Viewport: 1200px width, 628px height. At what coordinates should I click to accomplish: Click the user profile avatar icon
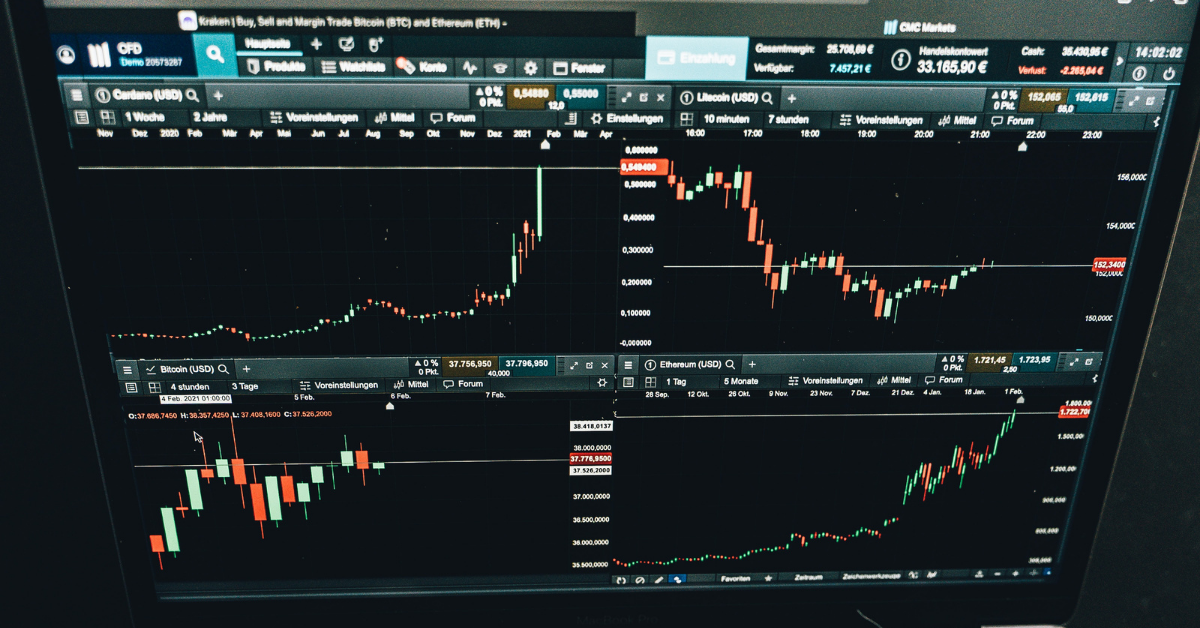tap(67, 55)
